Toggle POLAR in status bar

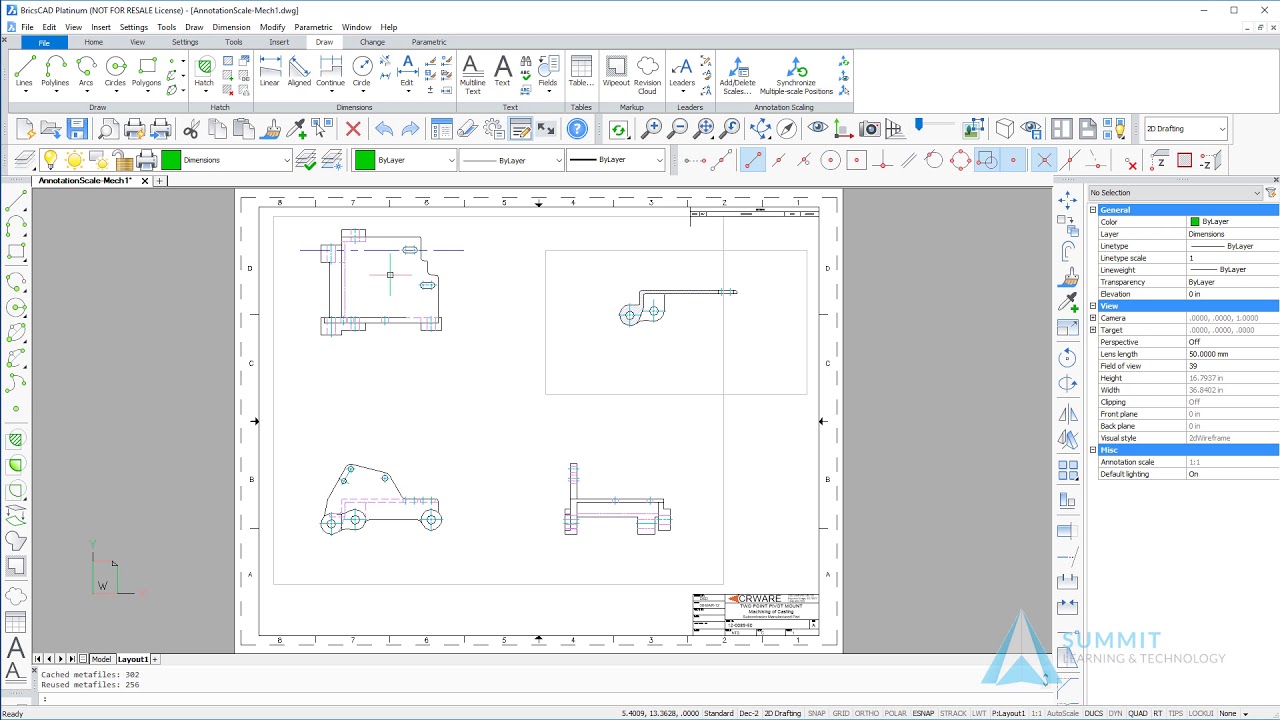click(895, 713)
